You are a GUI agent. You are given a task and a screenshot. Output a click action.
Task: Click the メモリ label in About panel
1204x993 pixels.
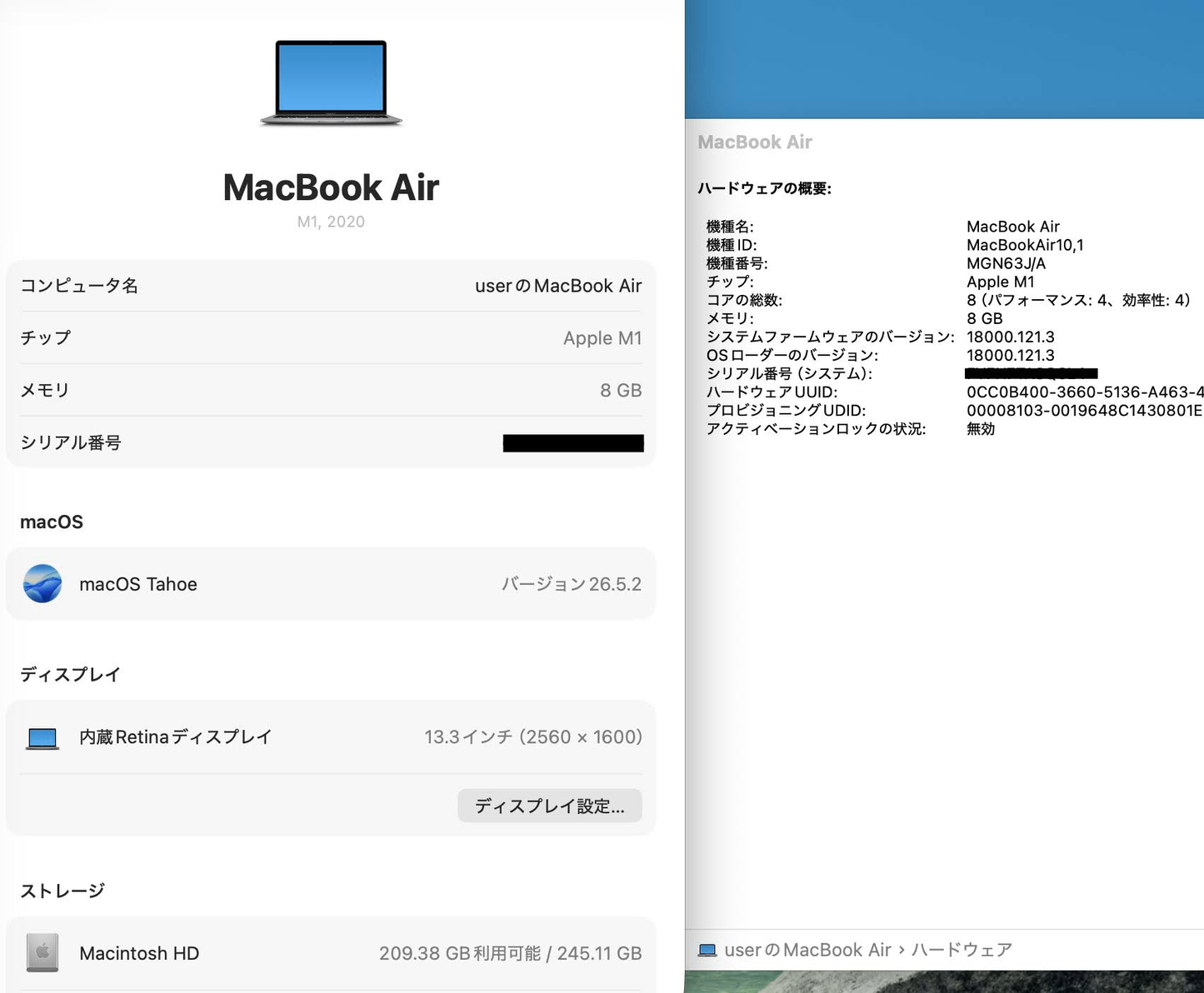click(45, 390)
